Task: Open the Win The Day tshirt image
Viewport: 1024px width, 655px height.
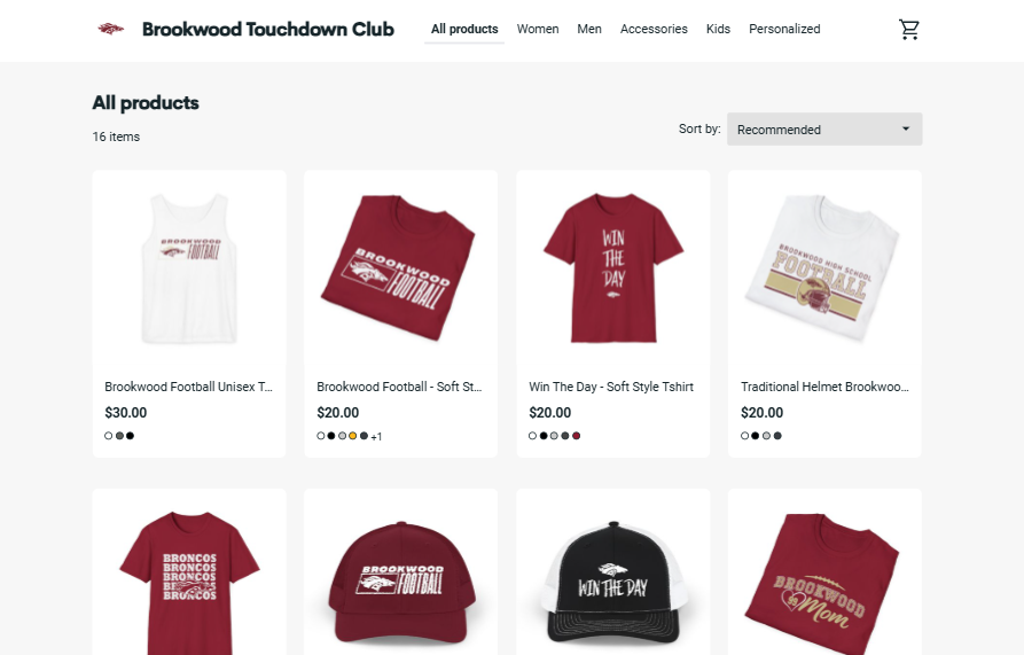Action: point(613,268)
